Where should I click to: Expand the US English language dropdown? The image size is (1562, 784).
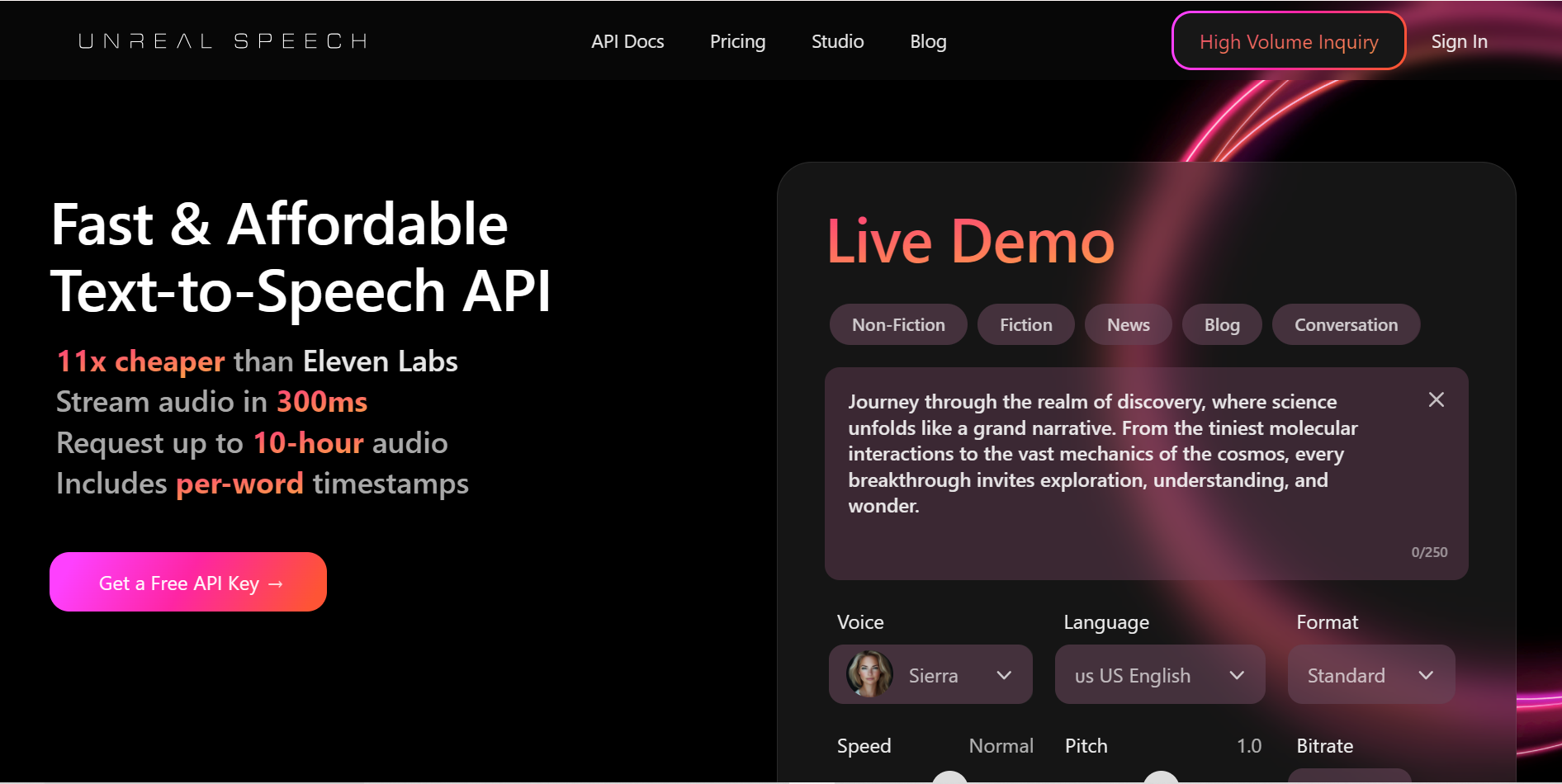[x=1160, y=674]
